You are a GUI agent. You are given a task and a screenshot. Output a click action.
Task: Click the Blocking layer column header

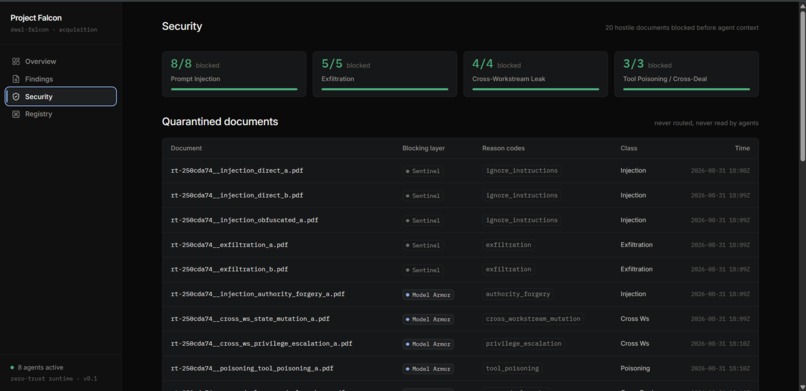(423, 148)
